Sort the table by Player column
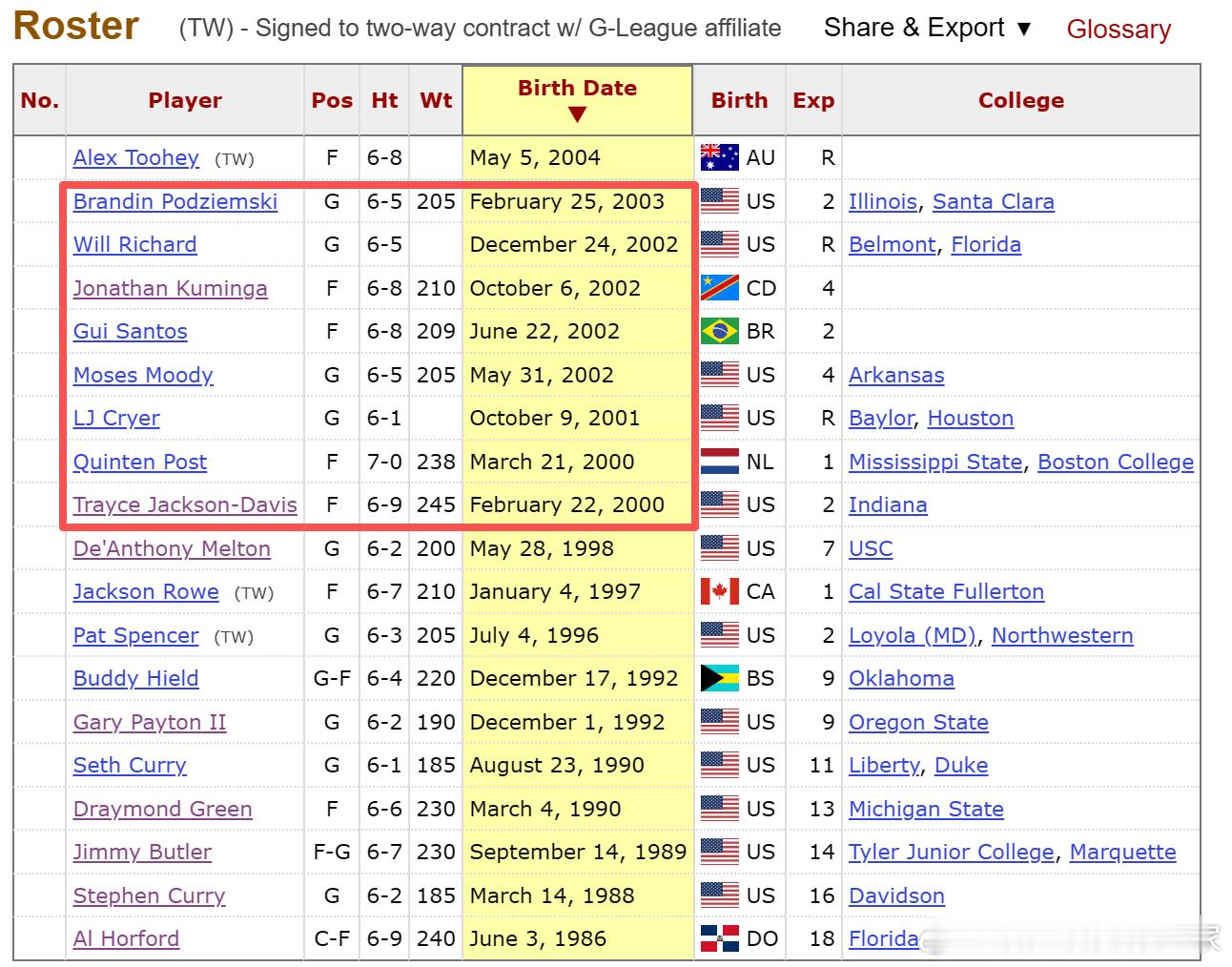 [x=185, y=100]
